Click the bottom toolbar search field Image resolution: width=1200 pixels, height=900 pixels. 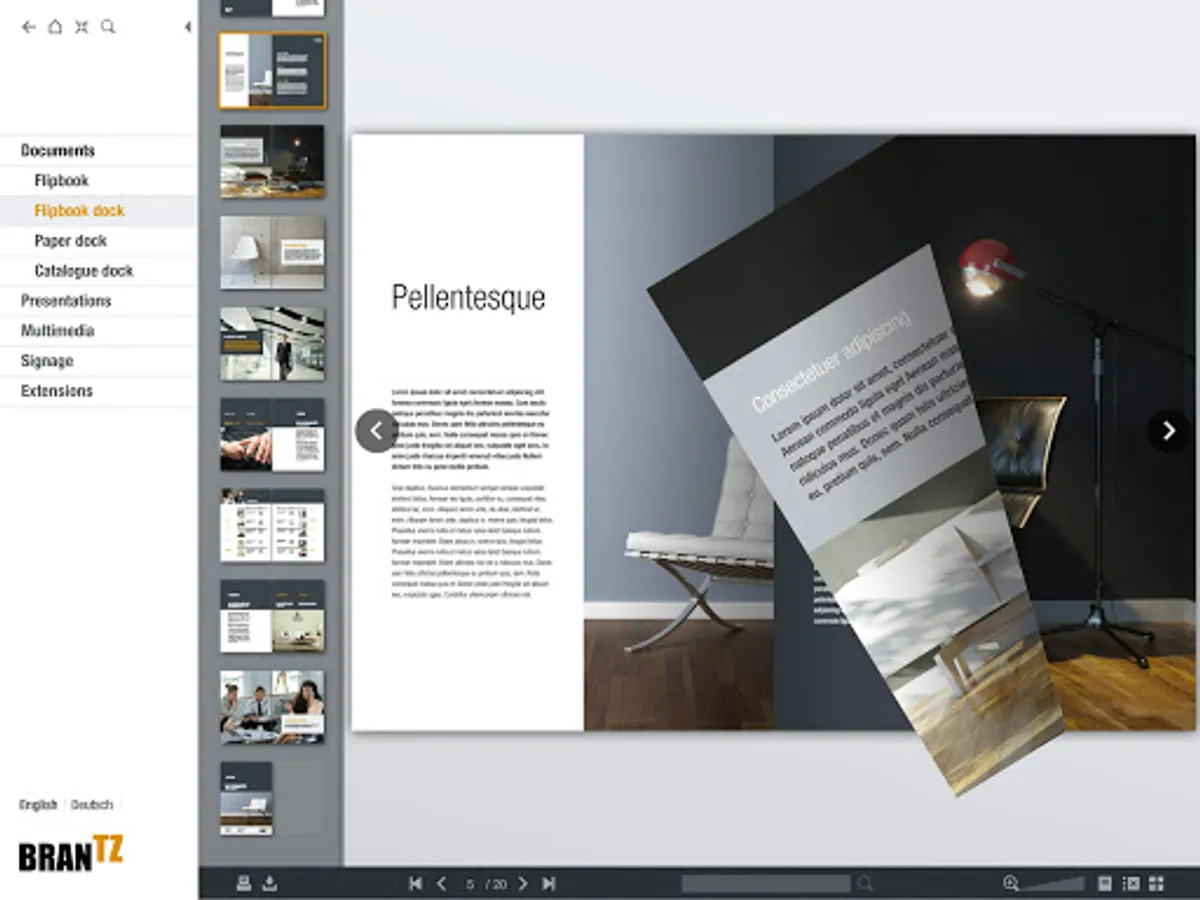[766, 884]
